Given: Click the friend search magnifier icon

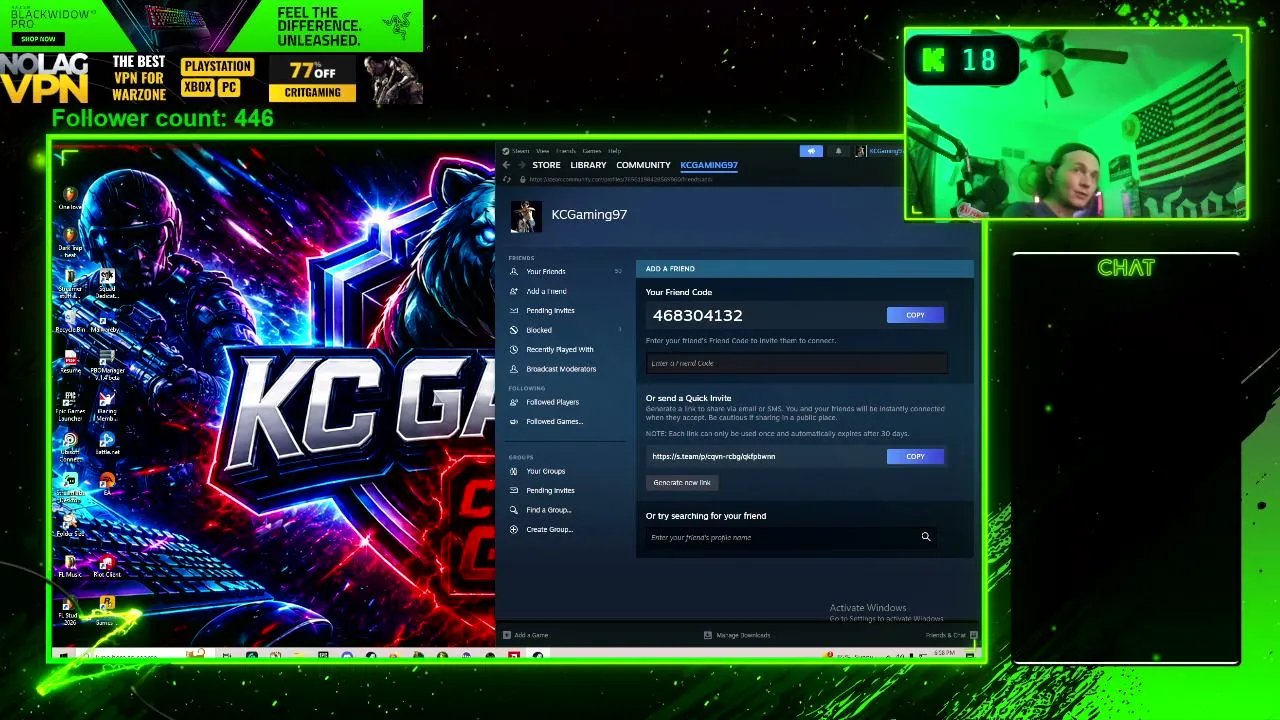Looking at the screenshot, I should point(926,537).
